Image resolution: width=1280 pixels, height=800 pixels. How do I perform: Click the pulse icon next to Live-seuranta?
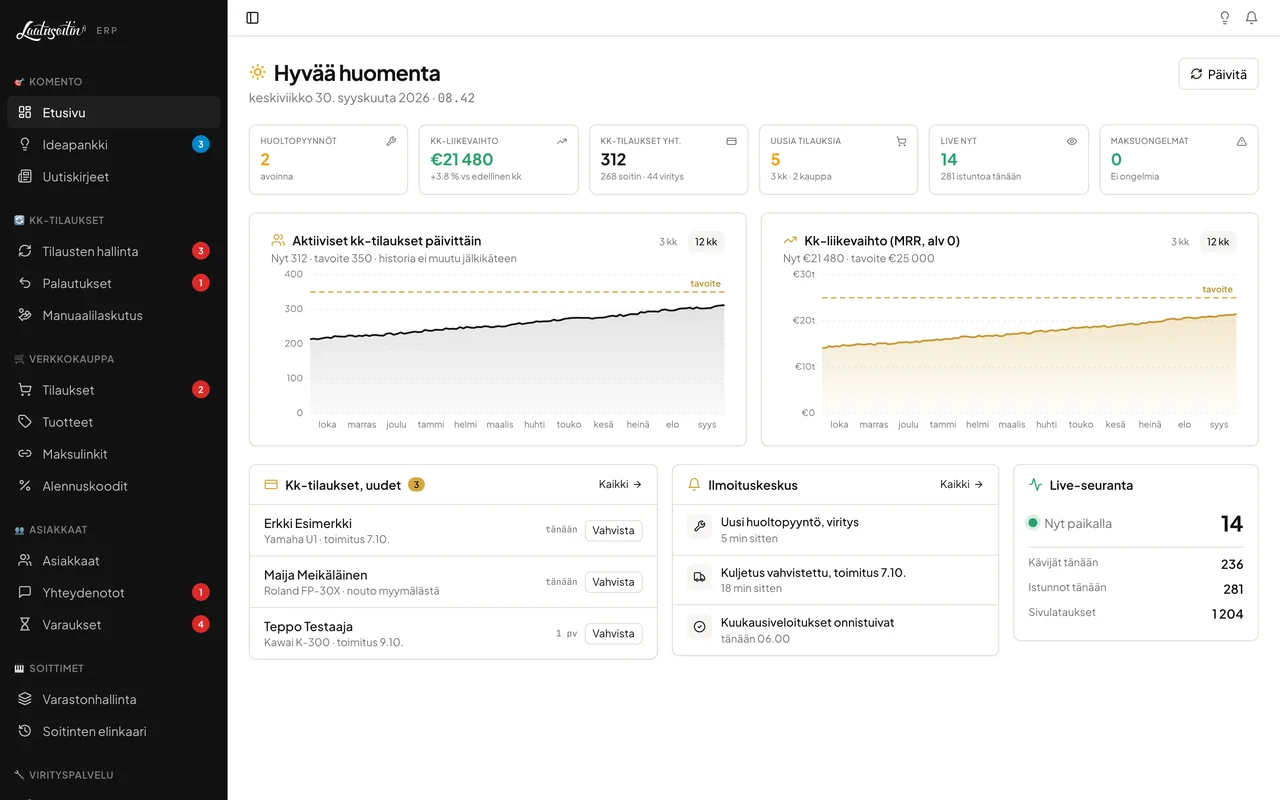(1035, 485)
